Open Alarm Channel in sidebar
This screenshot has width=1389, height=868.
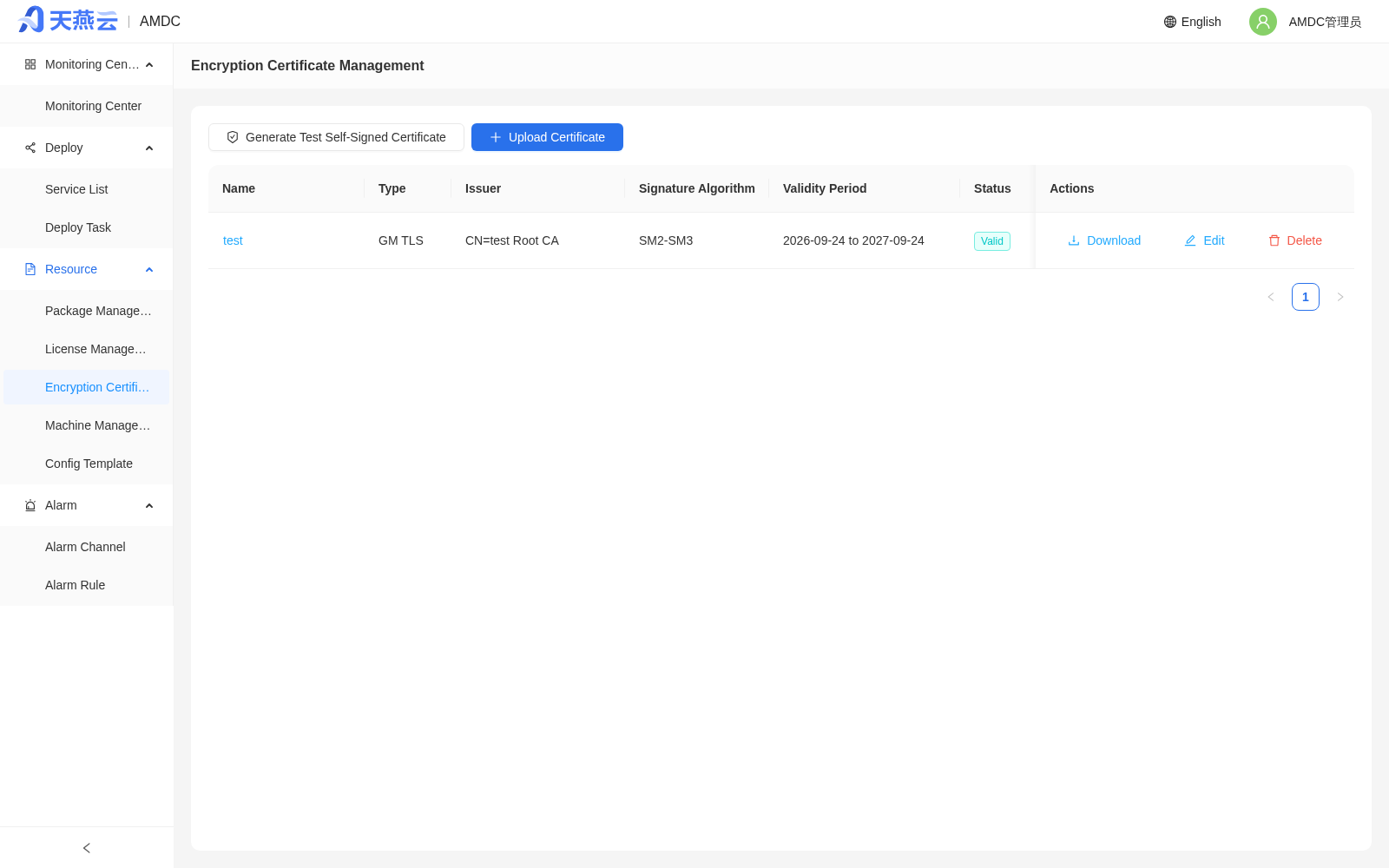(x=87, y=547)
